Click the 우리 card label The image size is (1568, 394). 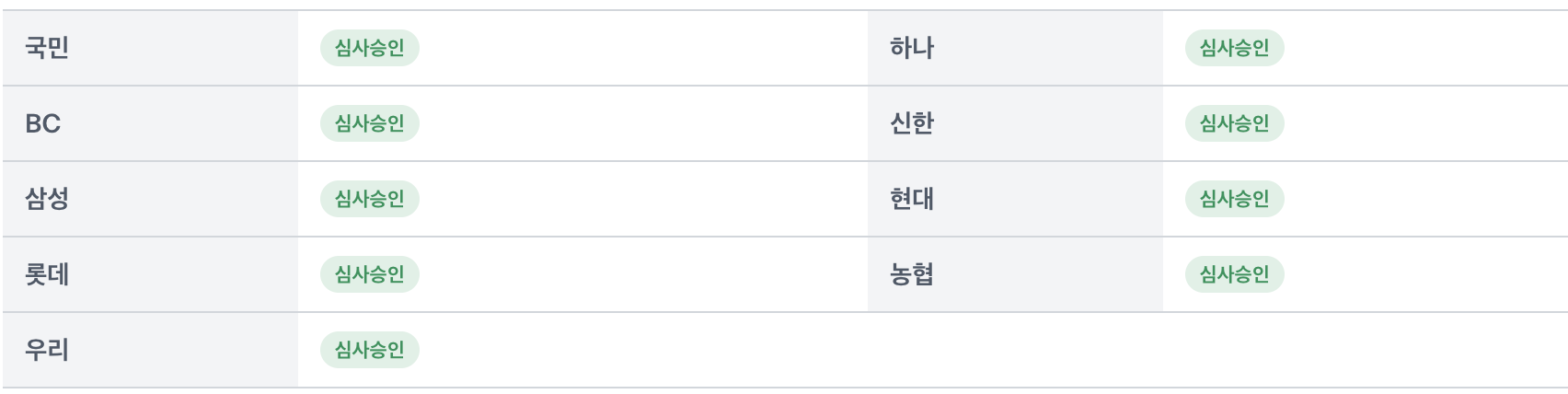pos(47,350)
